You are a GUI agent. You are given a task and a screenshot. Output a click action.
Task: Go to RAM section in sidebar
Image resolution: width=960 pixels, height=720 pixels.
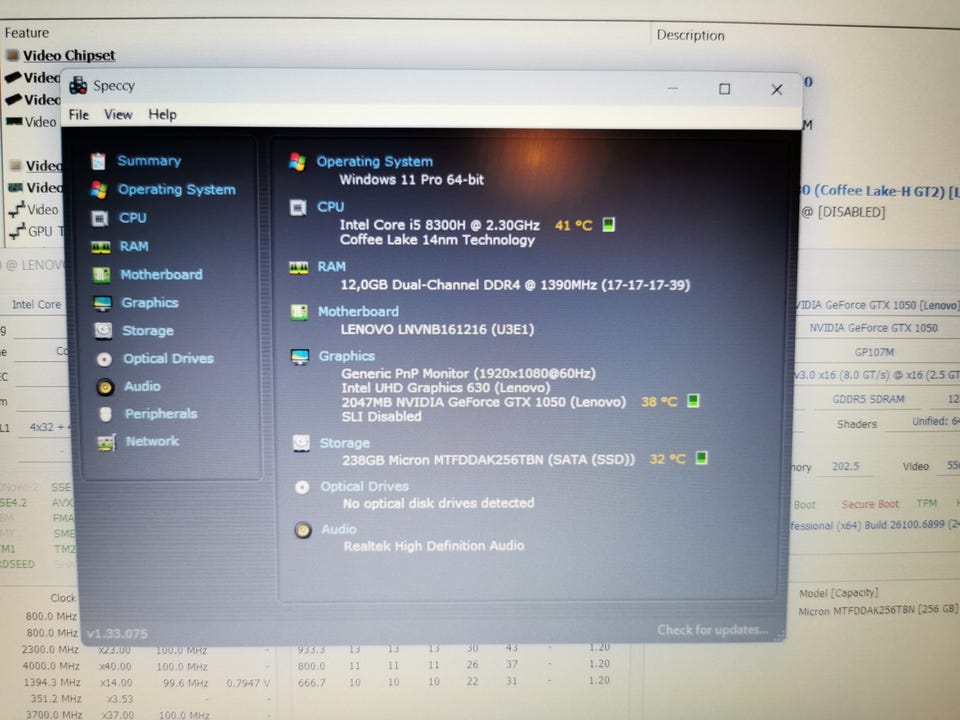coord(133,246)
